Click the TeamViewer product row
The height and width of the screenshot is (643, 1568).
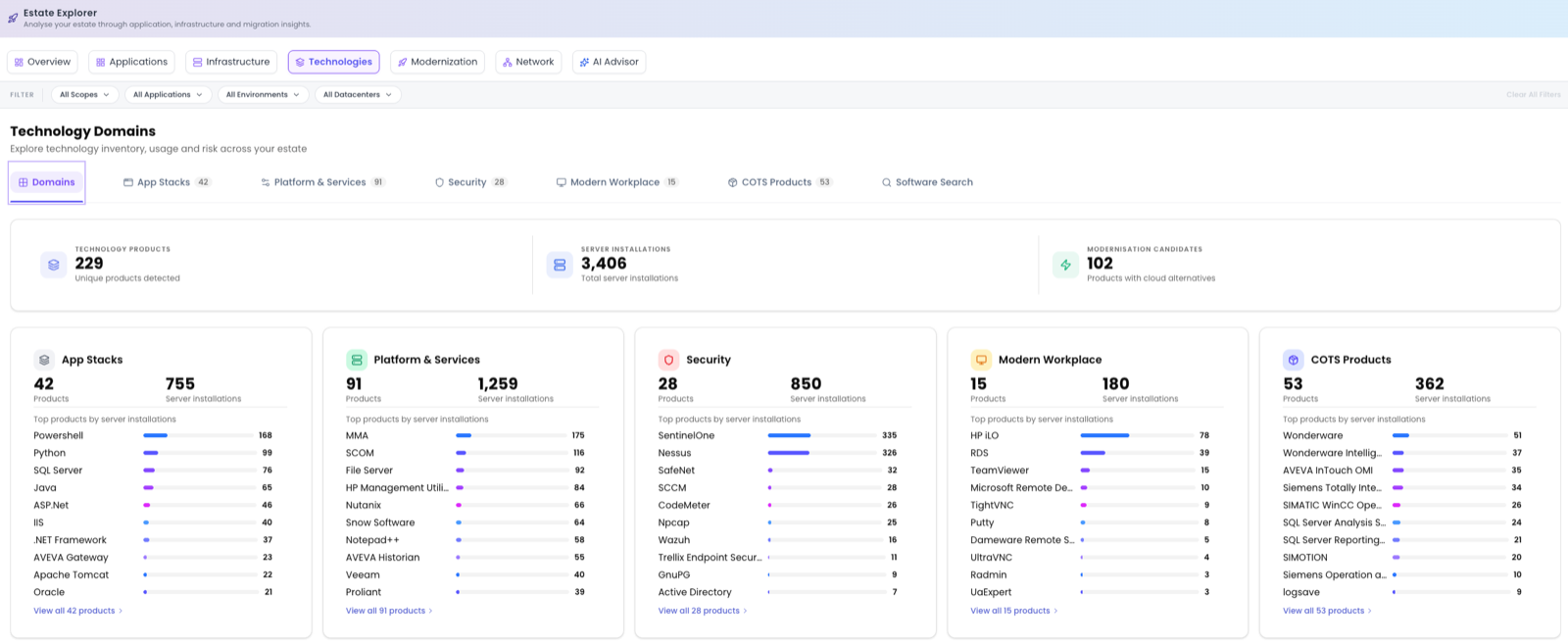tap(1091, 470)
